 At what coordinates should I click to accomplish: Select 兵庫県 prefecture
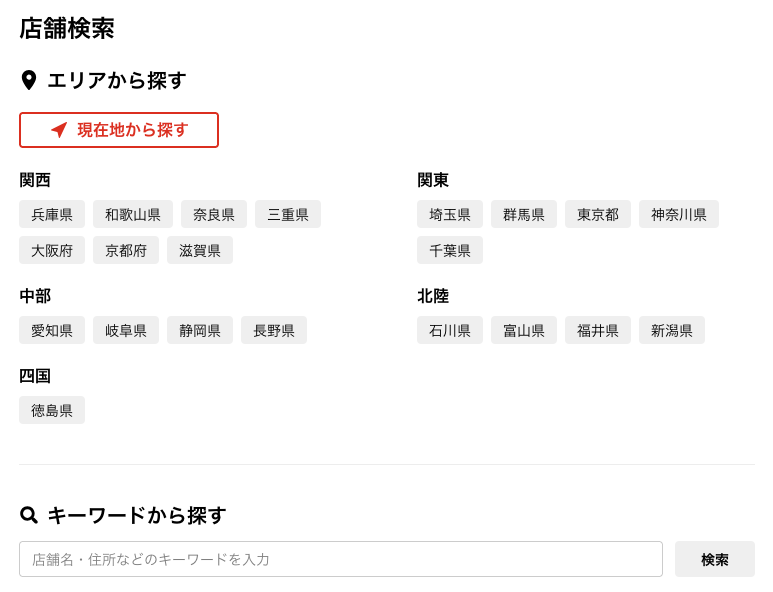(52, 214)
